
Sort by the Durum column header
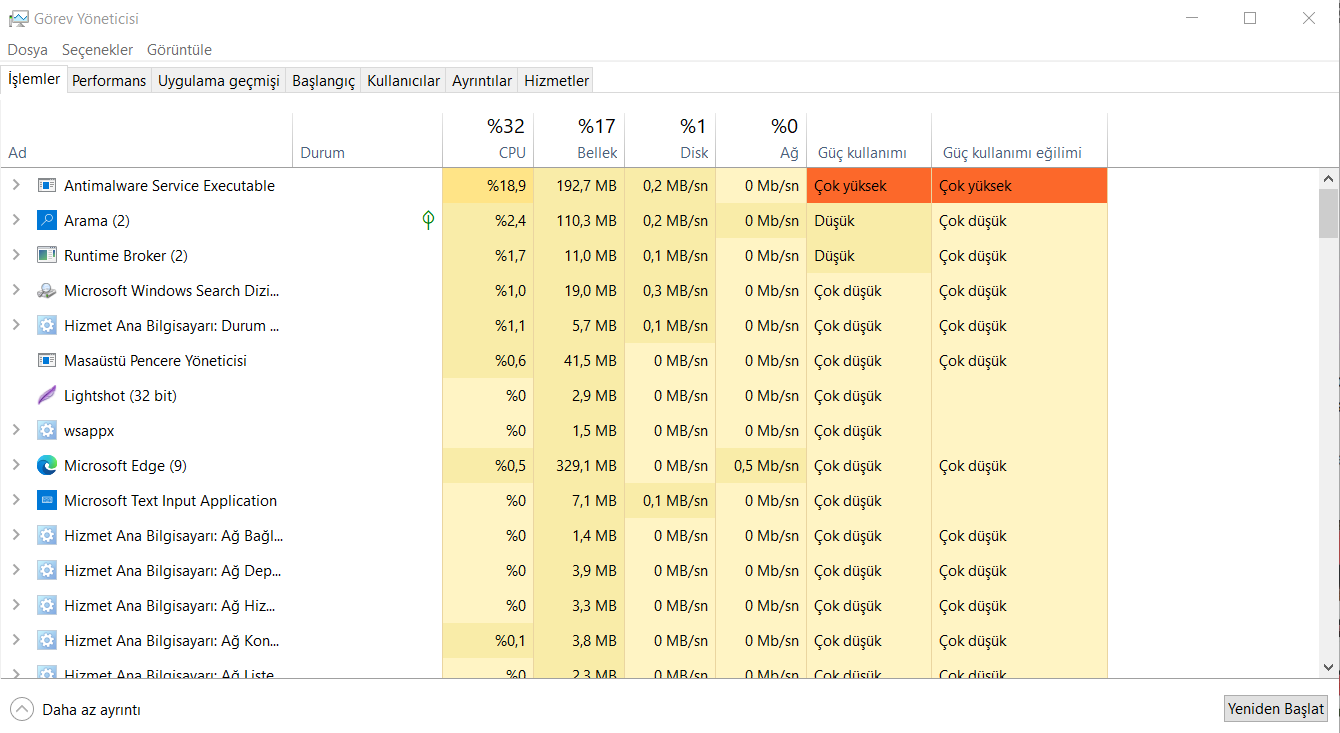[367, 139]
